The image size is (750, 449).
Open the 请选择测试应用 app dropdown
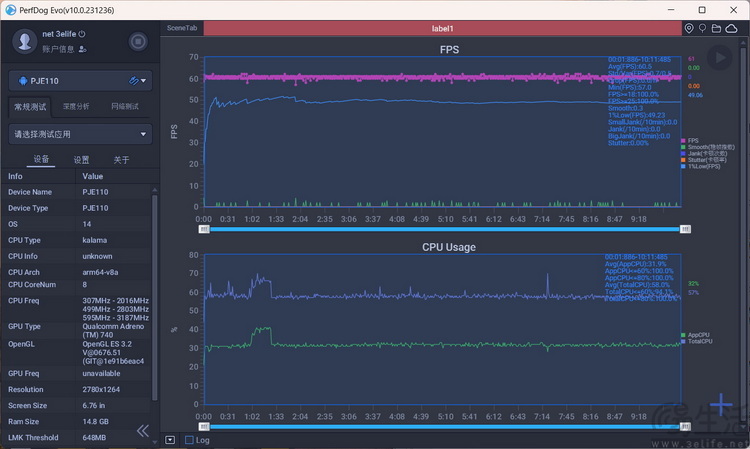[80, 134]
